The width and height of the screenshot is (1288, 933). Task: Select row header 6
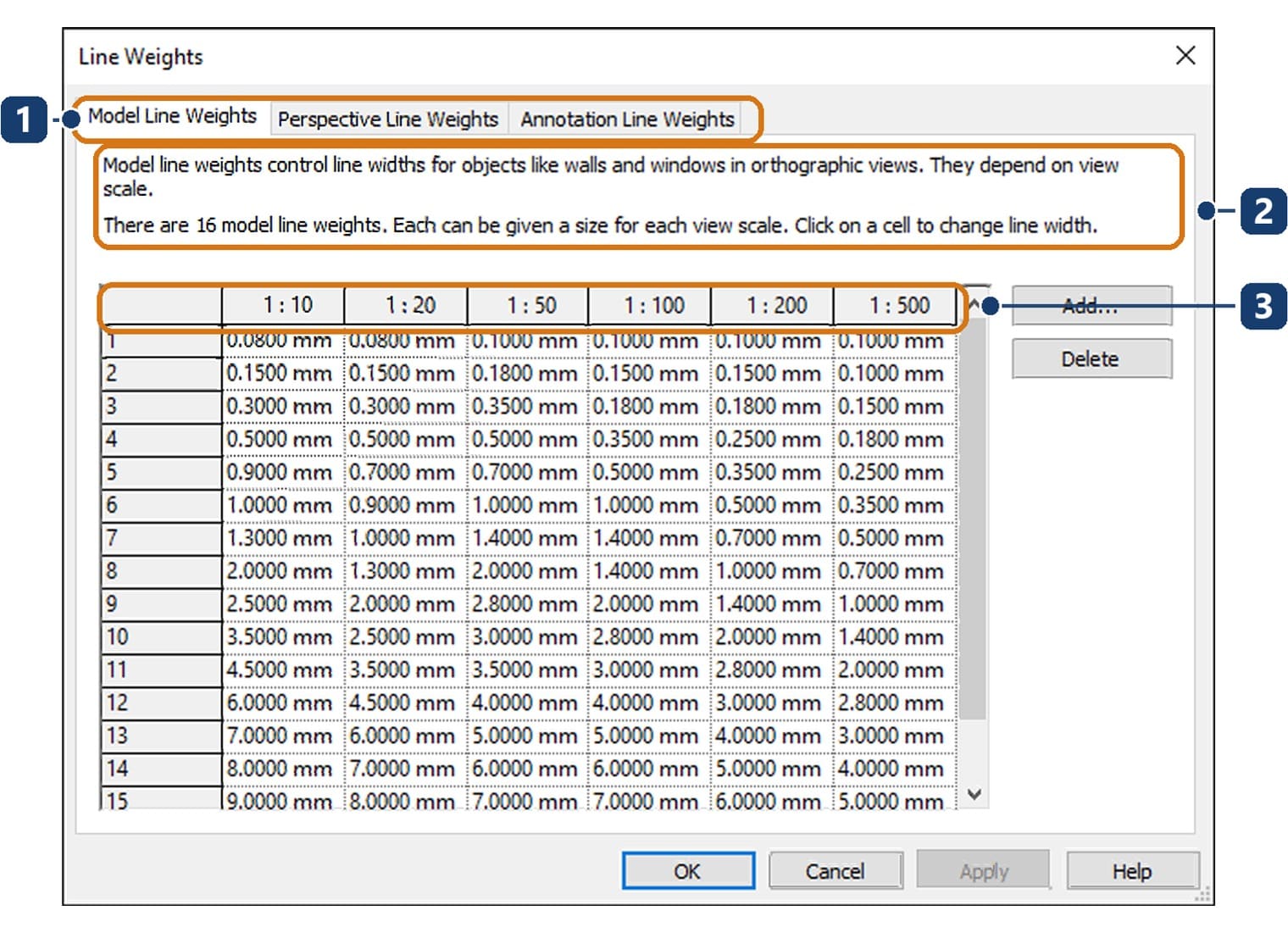coord(161,505)
